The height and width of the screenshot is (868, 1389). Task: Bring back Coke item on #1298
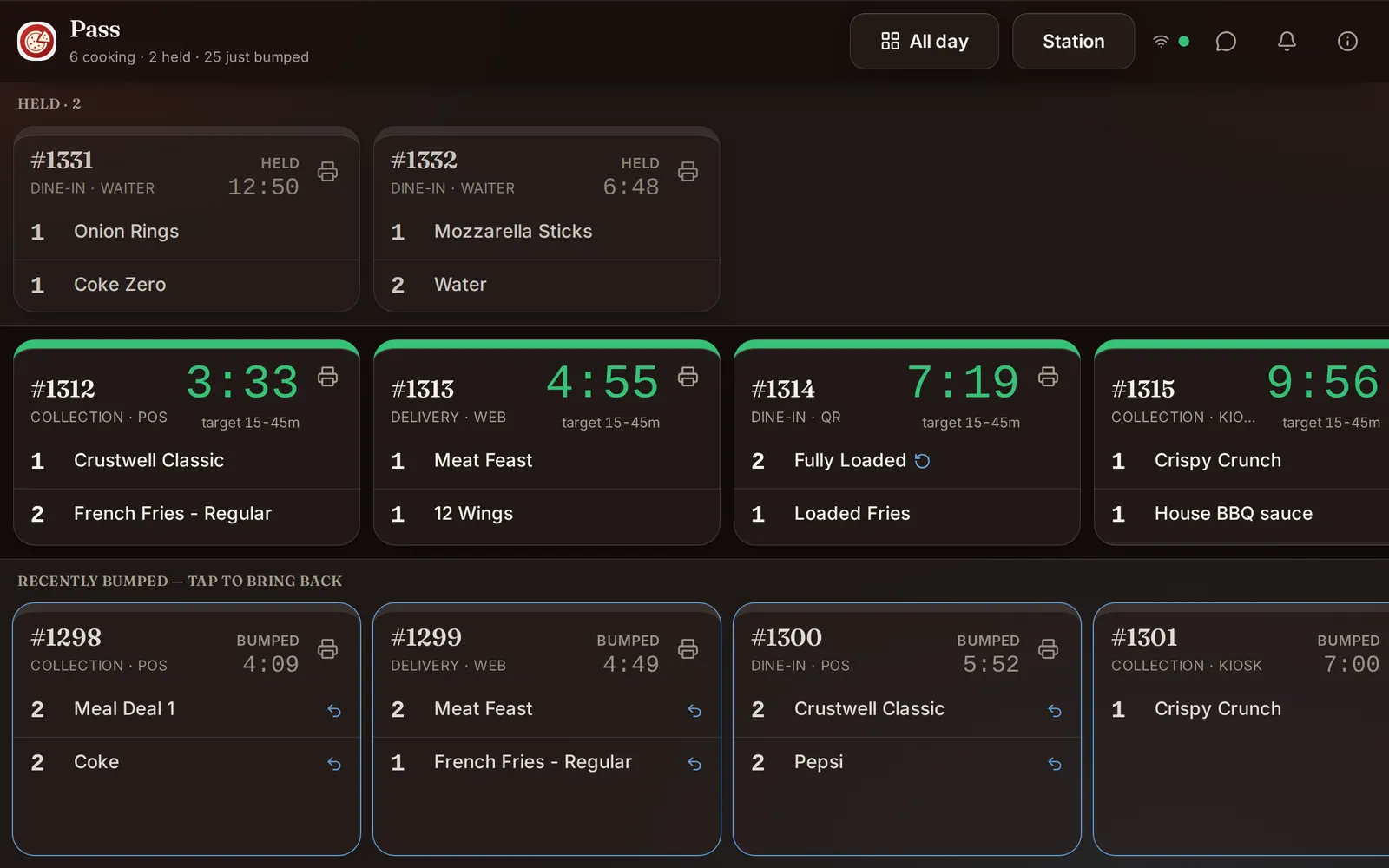(334, 764)
